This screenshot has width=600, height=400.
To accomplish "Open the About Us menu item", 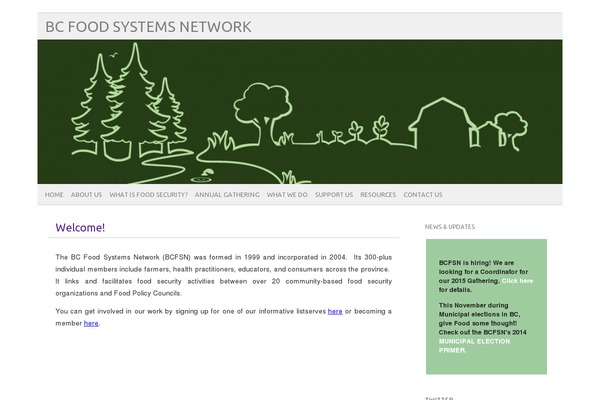I will 86,194.
